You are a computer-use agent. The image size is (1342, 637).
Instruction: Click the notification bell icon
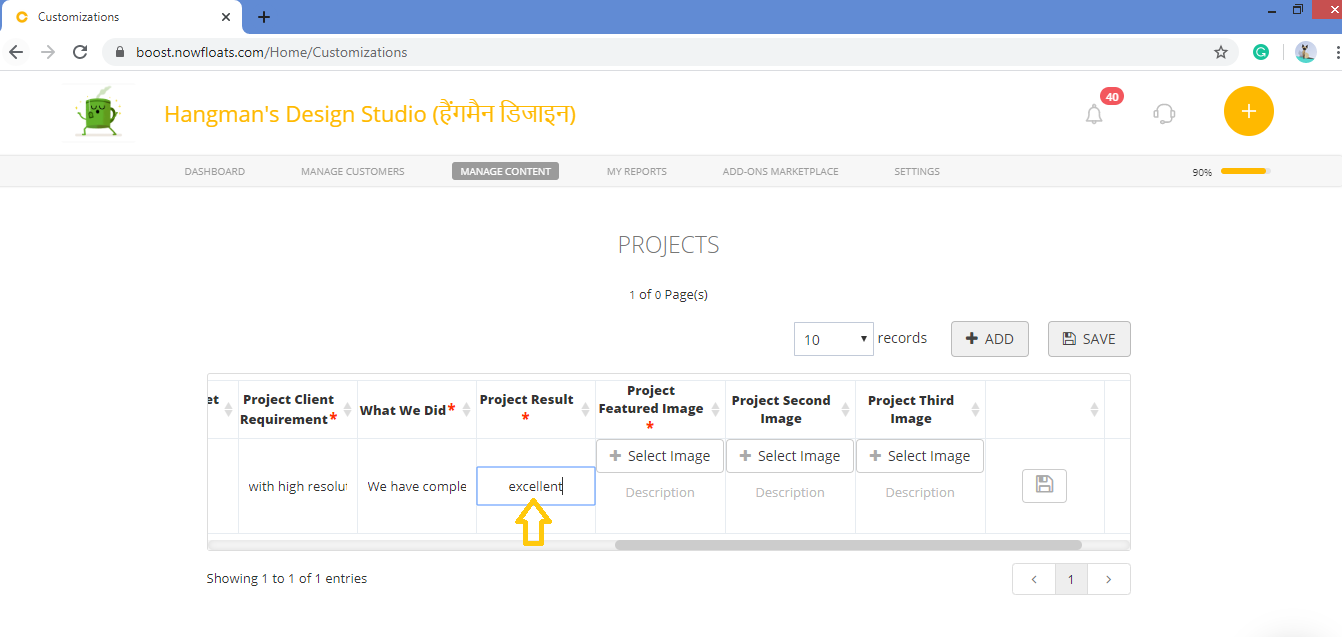point(1093,113)
